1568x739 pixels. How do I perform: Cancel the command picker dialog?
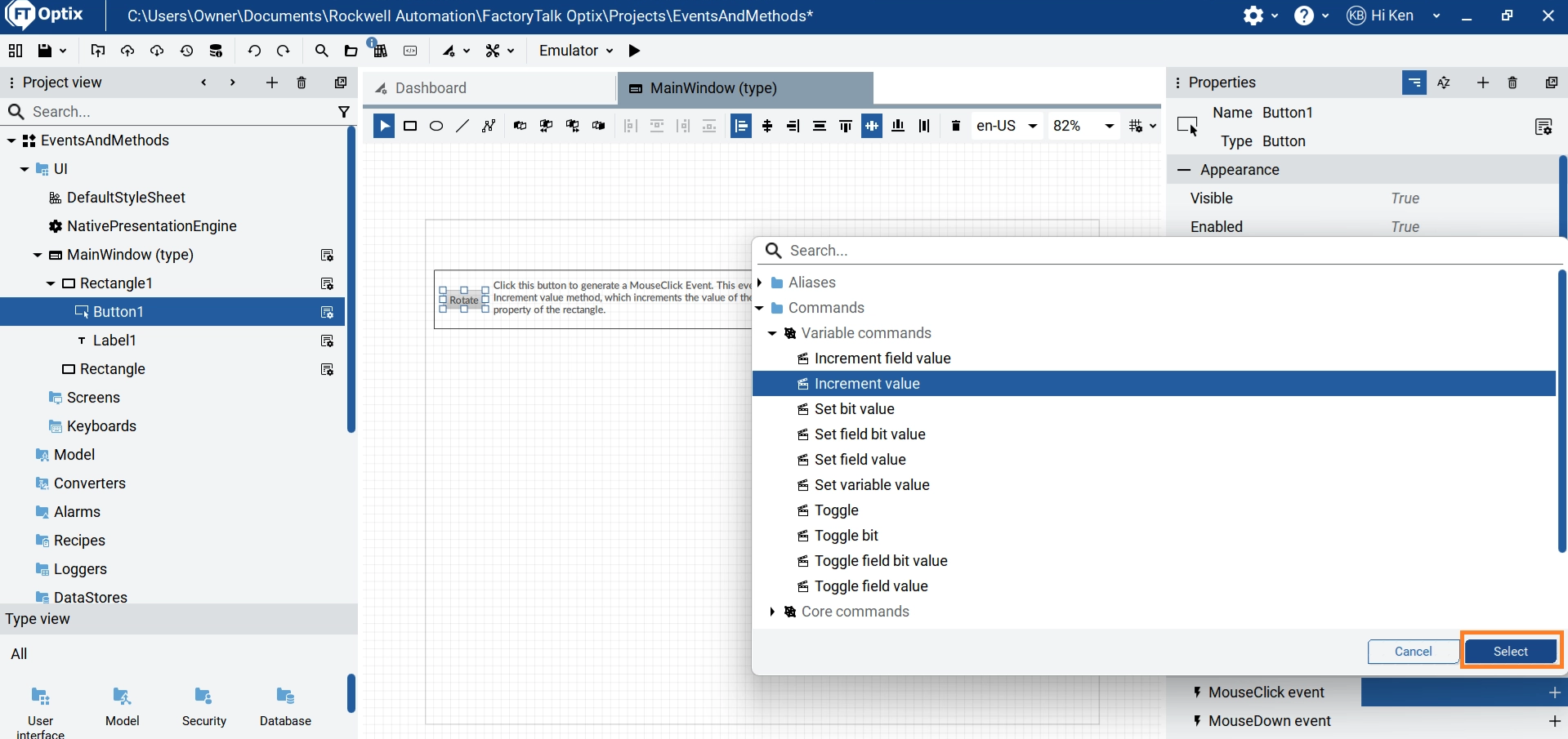(1413, 652)
